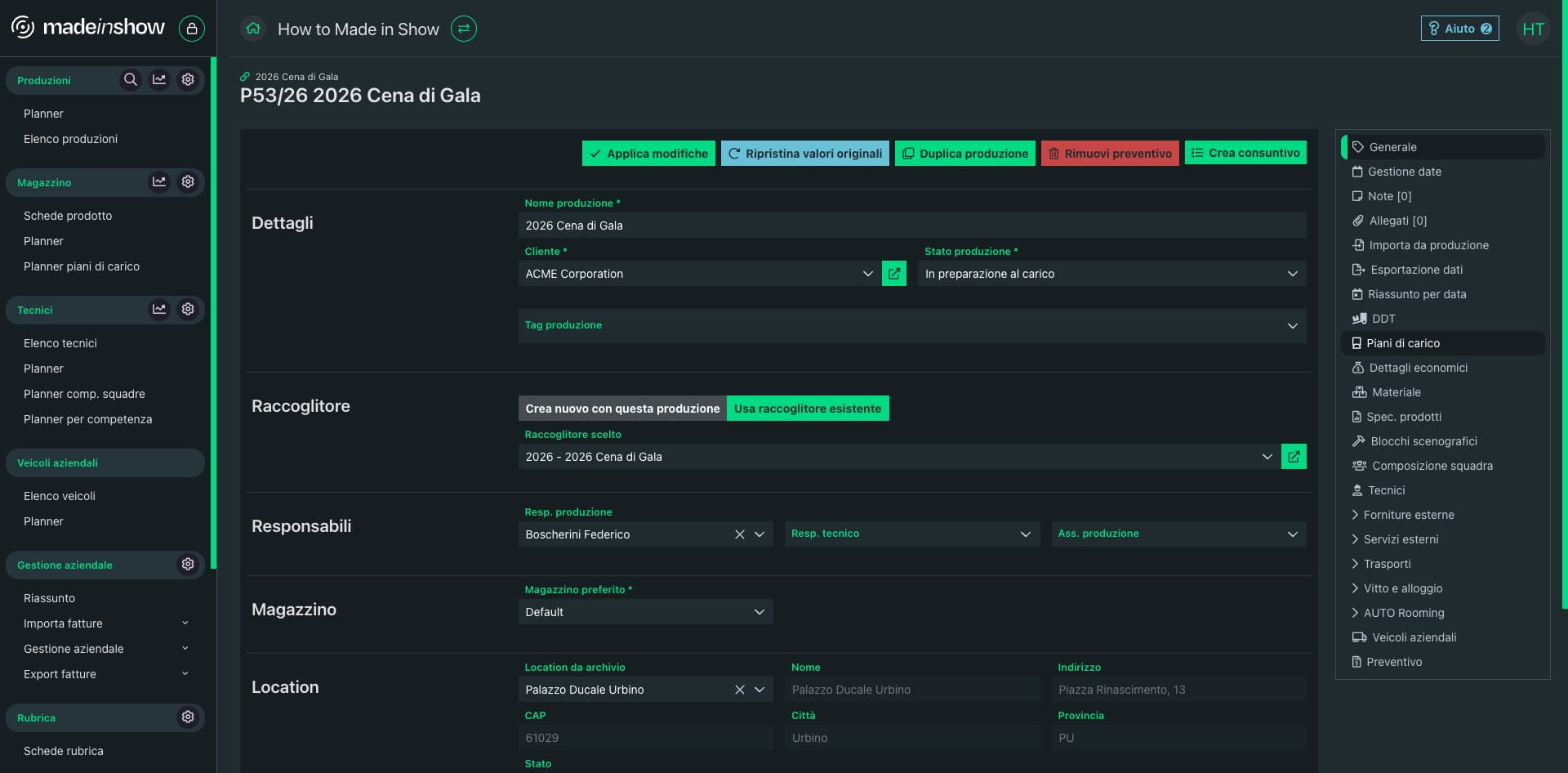Click the lock icon next to madeinshow logo
The height and width of the screenshot is (773, 1568).
tap(192, 29)
